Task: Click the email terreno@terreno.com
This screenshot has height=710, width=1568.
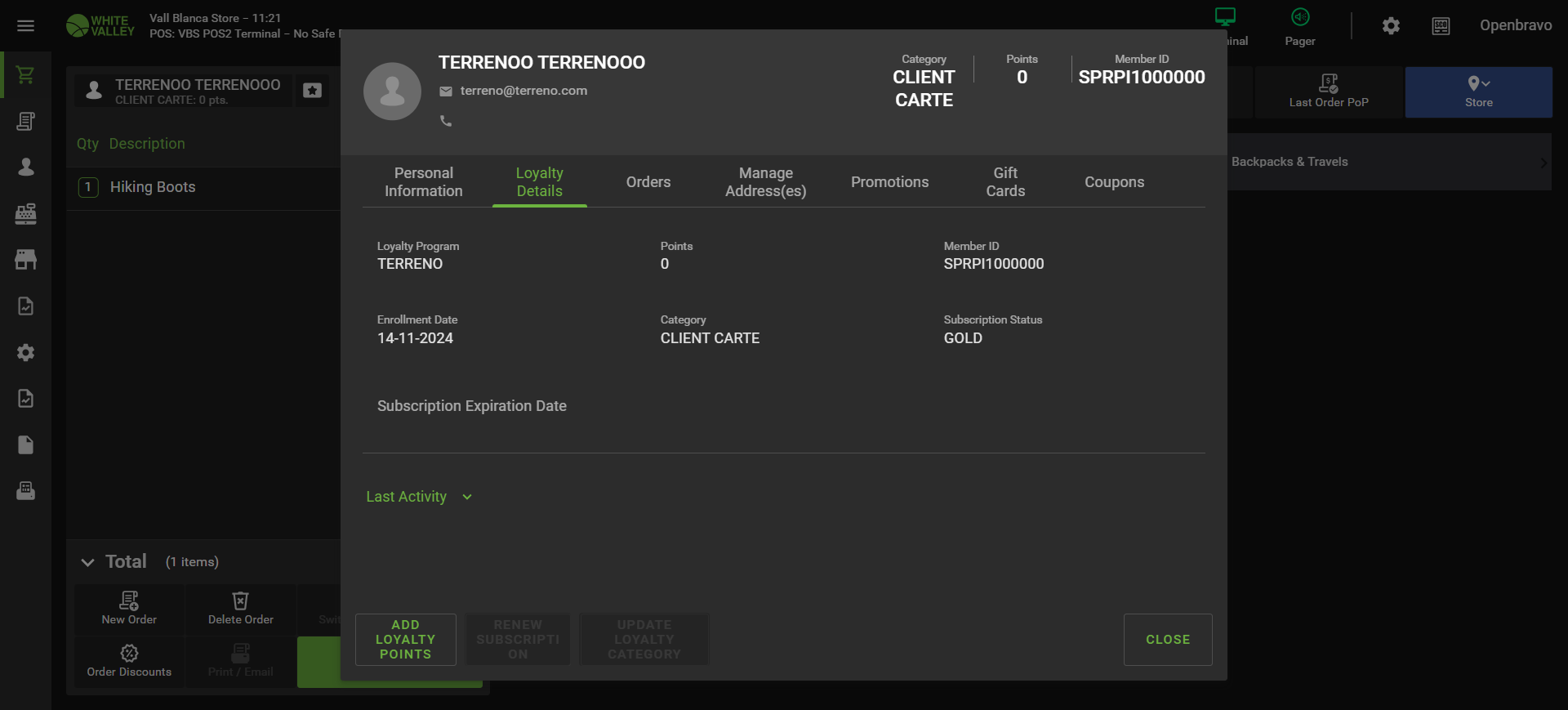Action: [x=523, y=91]
